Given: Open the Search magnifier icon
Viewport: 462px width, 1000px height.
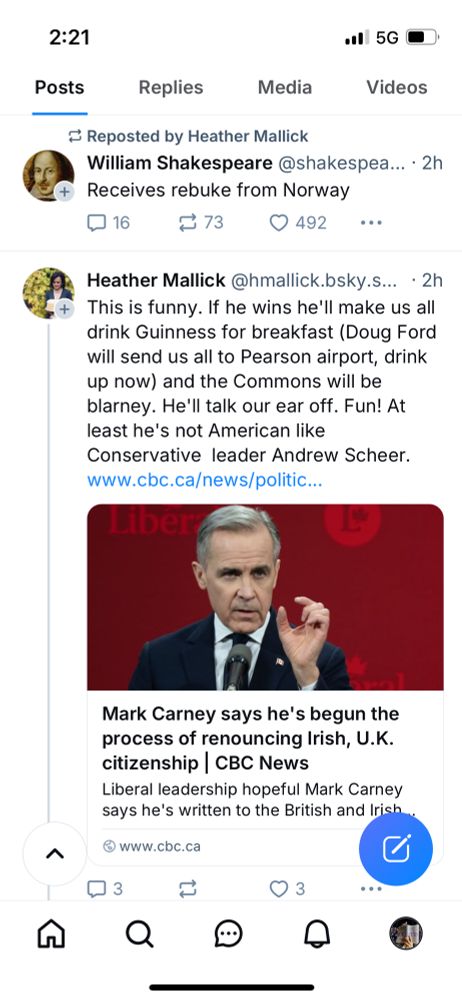Looking at the screenshot, I should point(139,934).
